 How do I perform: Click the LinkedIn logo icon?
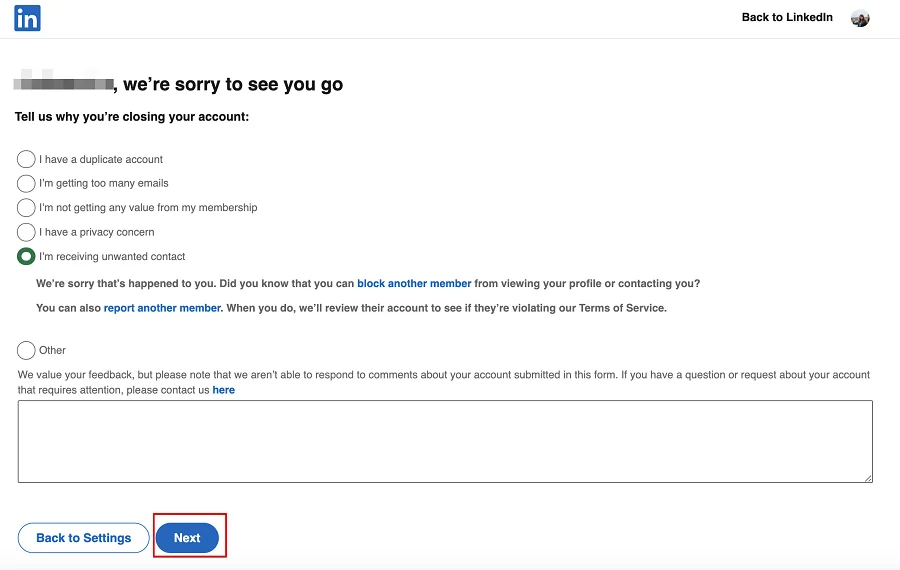tap(28, 18)
